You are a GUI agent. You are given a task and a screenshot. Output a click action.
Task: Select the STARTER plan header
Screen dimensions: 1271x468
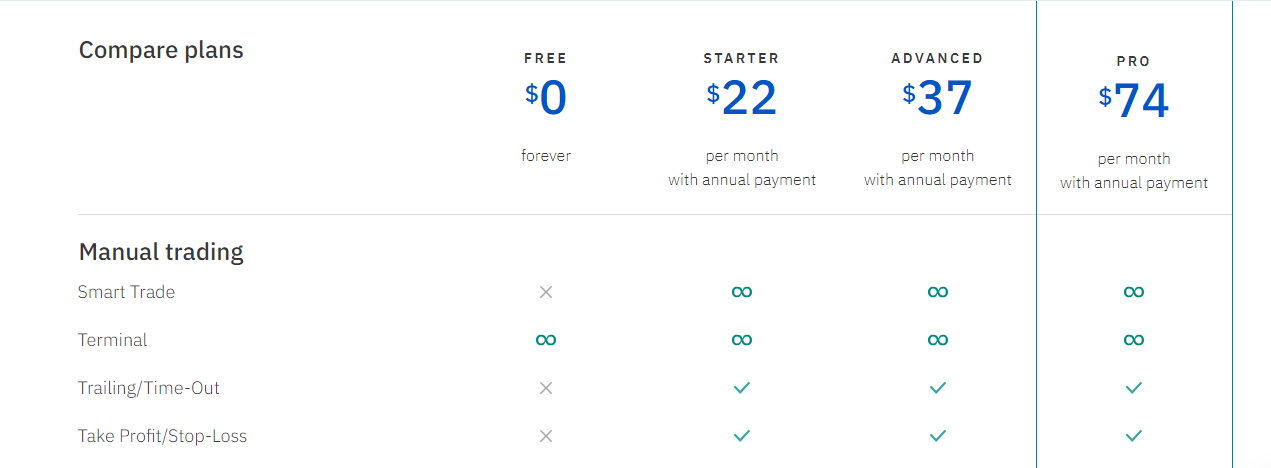click(x=742, y=58)
